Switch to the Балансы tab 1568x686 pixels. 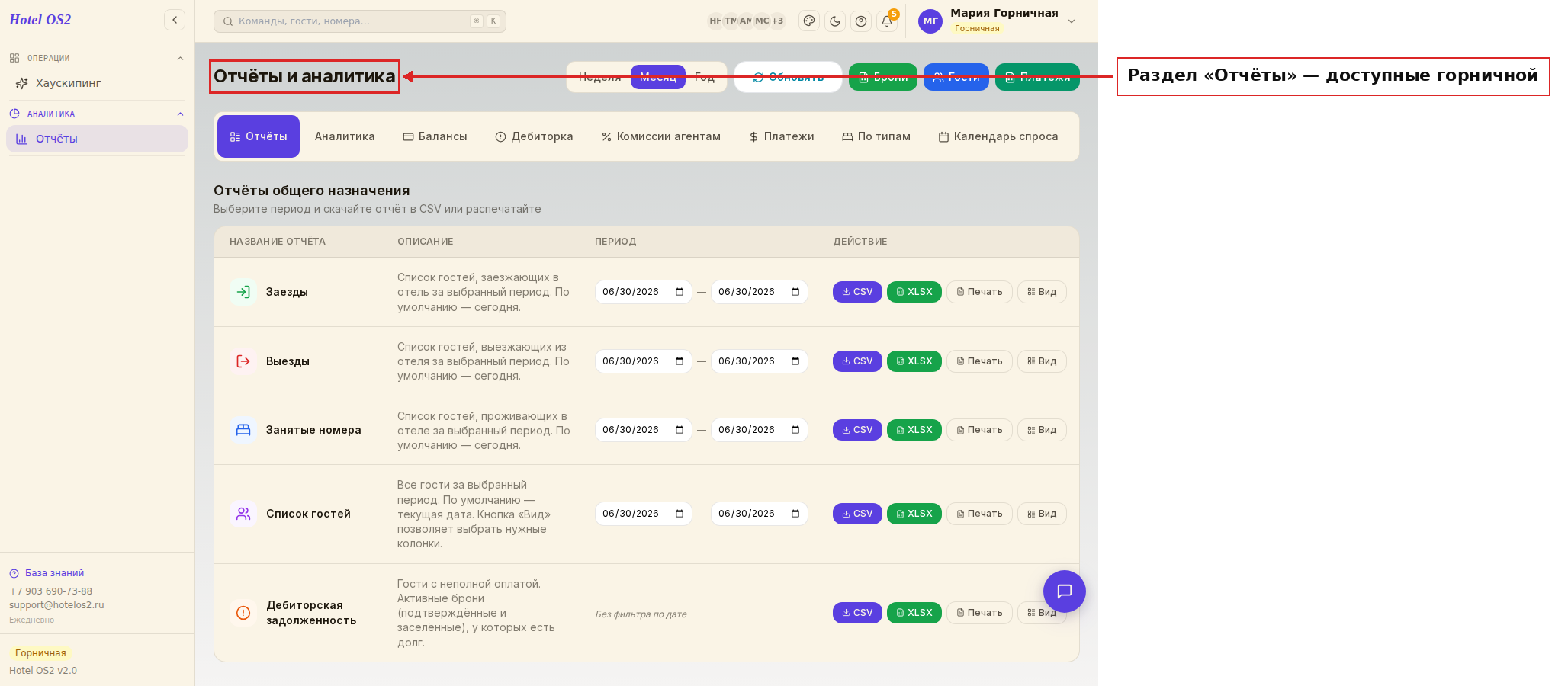click(x=435, y=136)
